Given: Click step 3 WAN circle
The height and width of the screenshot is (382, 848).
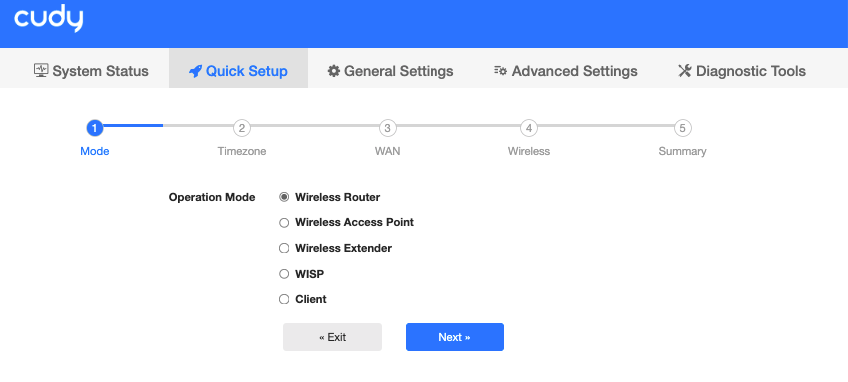Looking at the screenshot, I should pyautogui.click(x=387, y=128).
